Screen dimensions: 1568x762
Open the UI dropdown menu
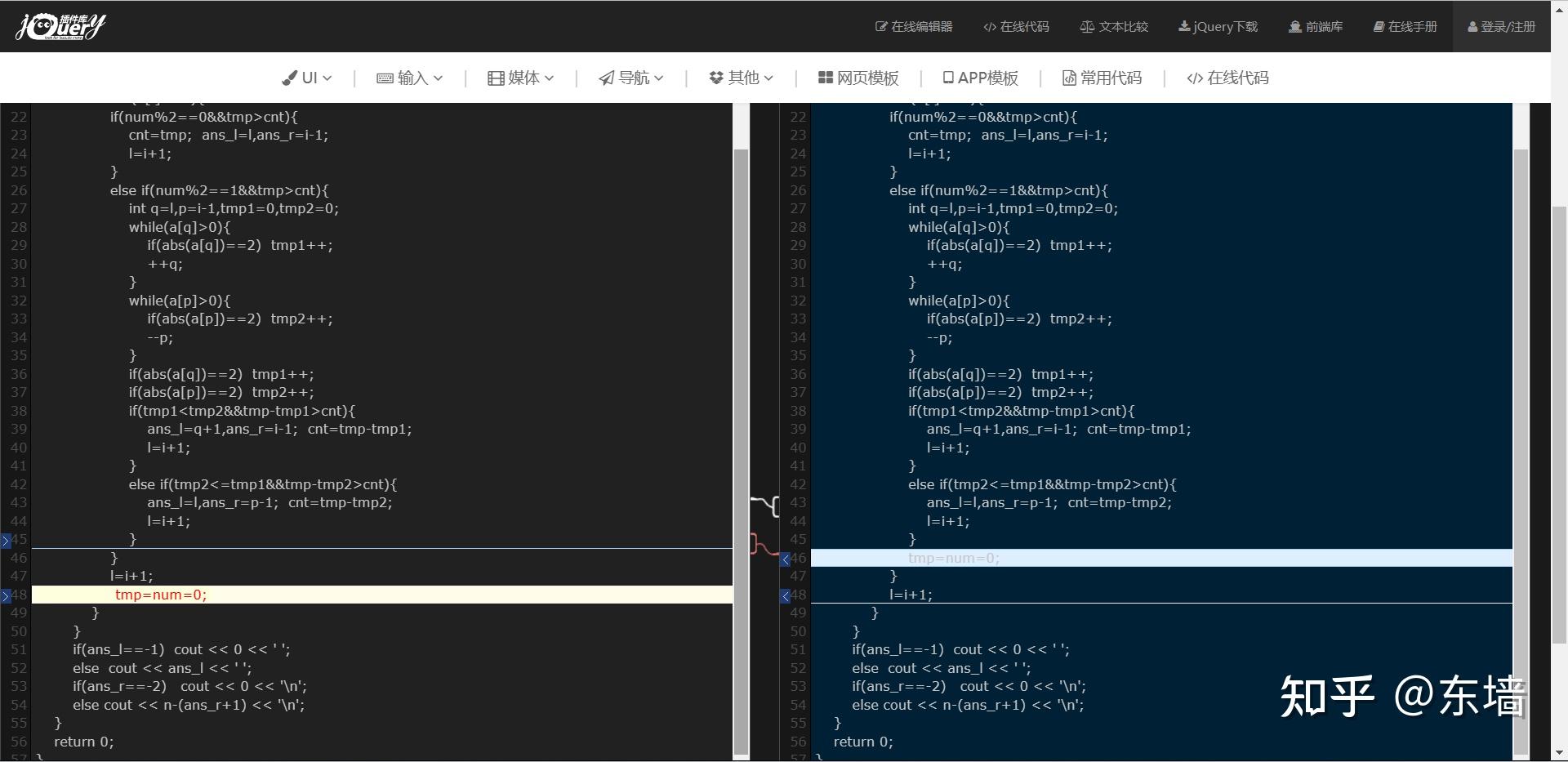307,78
